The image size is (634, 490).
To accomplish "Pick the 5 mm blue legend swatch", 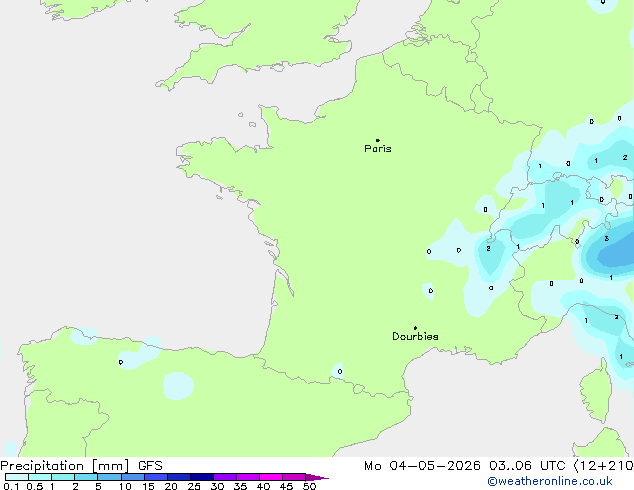I will pos(109,477).
